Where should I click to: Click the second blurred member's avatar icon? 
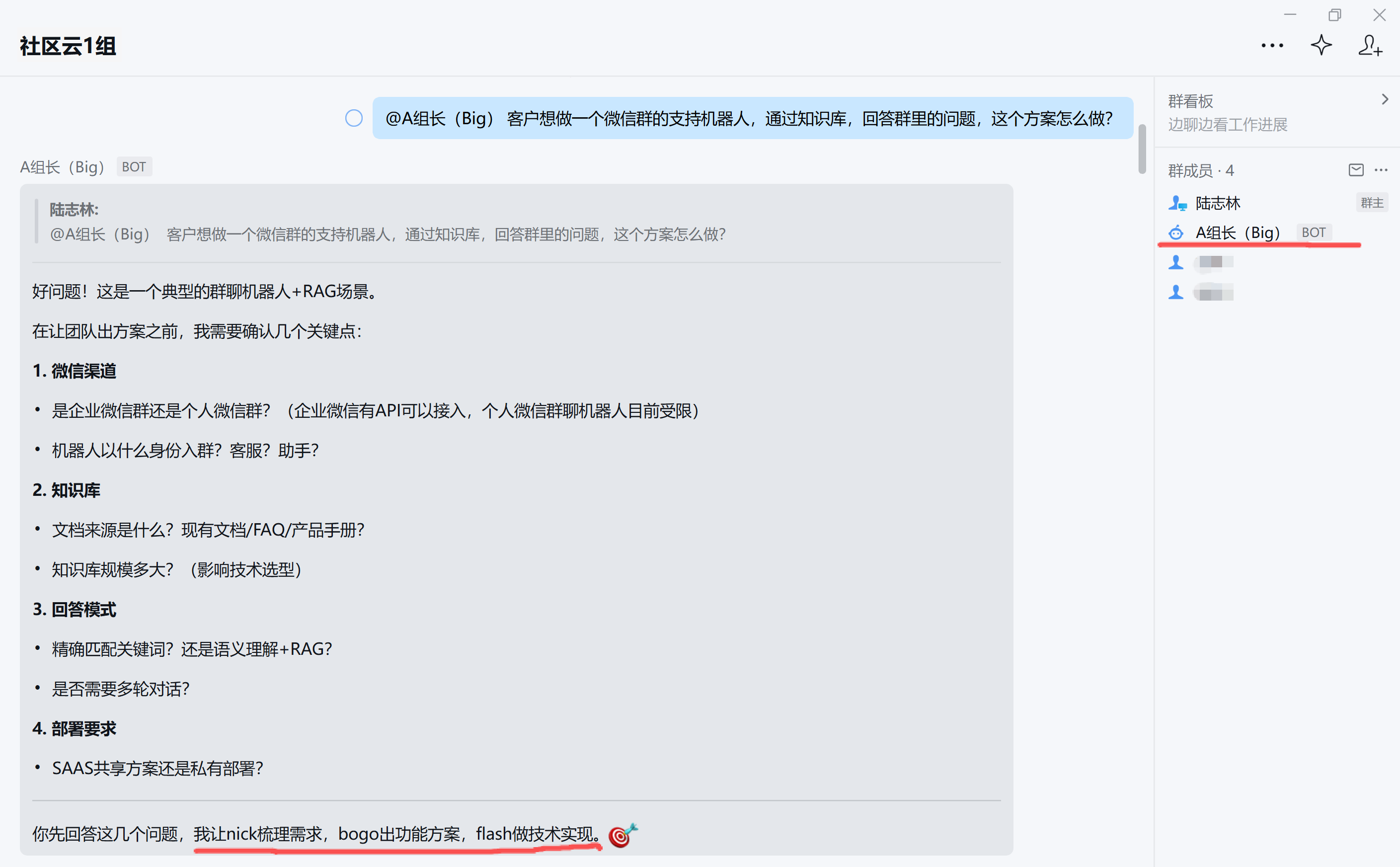click(x=1176, y=293)
